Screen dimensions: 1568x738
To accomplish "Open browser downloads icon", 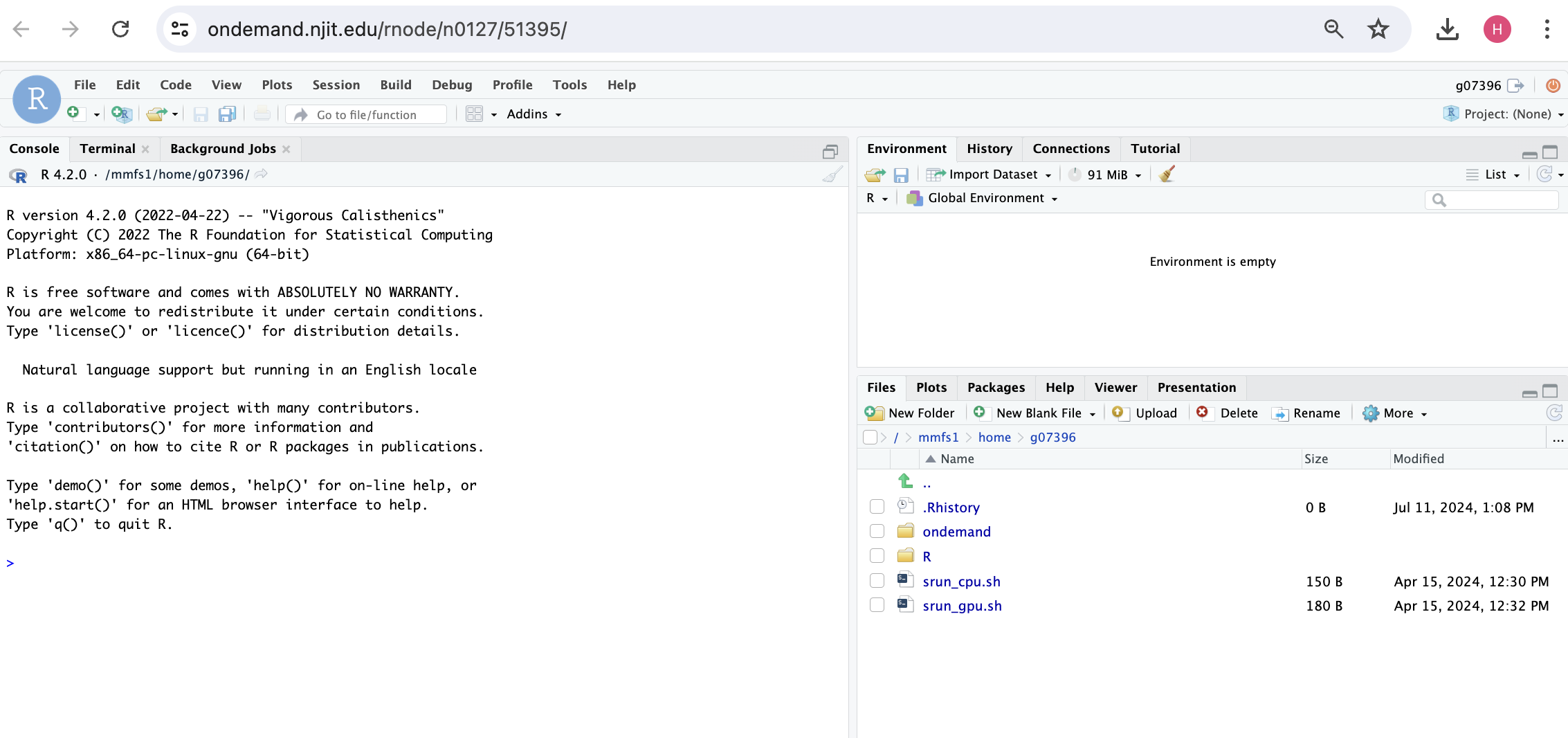I will coord(1448,29).
